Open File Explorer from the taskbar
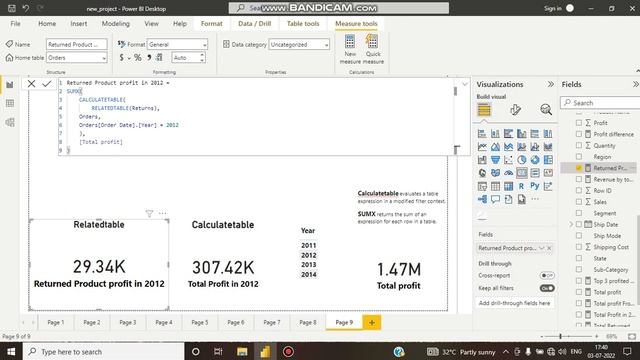The image size is (640, 360). [242, 351]
